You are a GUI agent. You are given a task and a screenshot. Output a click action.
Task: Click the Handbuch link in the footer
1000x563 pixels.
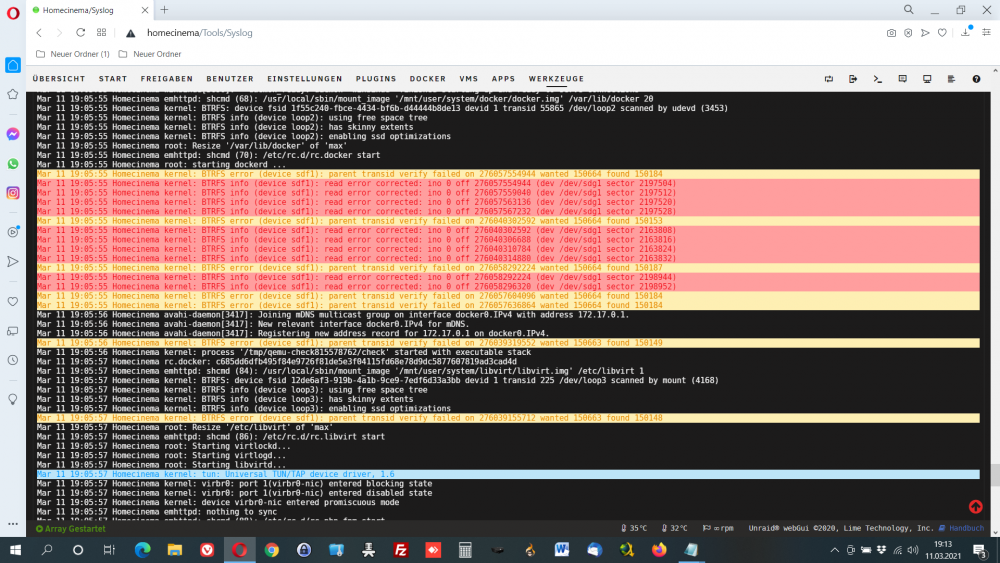pos(962,528)
